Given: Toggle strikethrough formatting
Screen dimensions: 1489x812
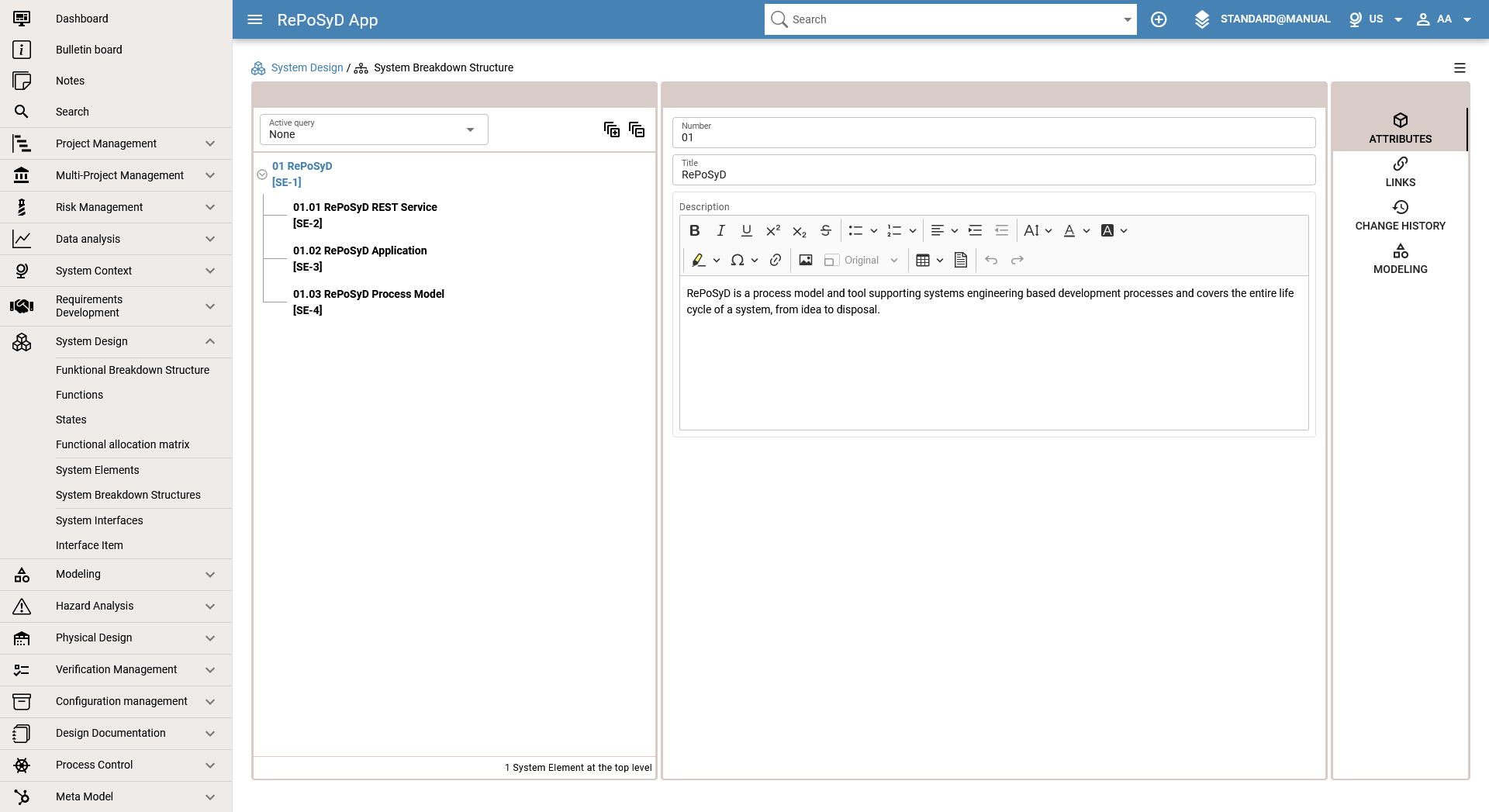Looking at the screenshot, I should click(x=826, y=230).
